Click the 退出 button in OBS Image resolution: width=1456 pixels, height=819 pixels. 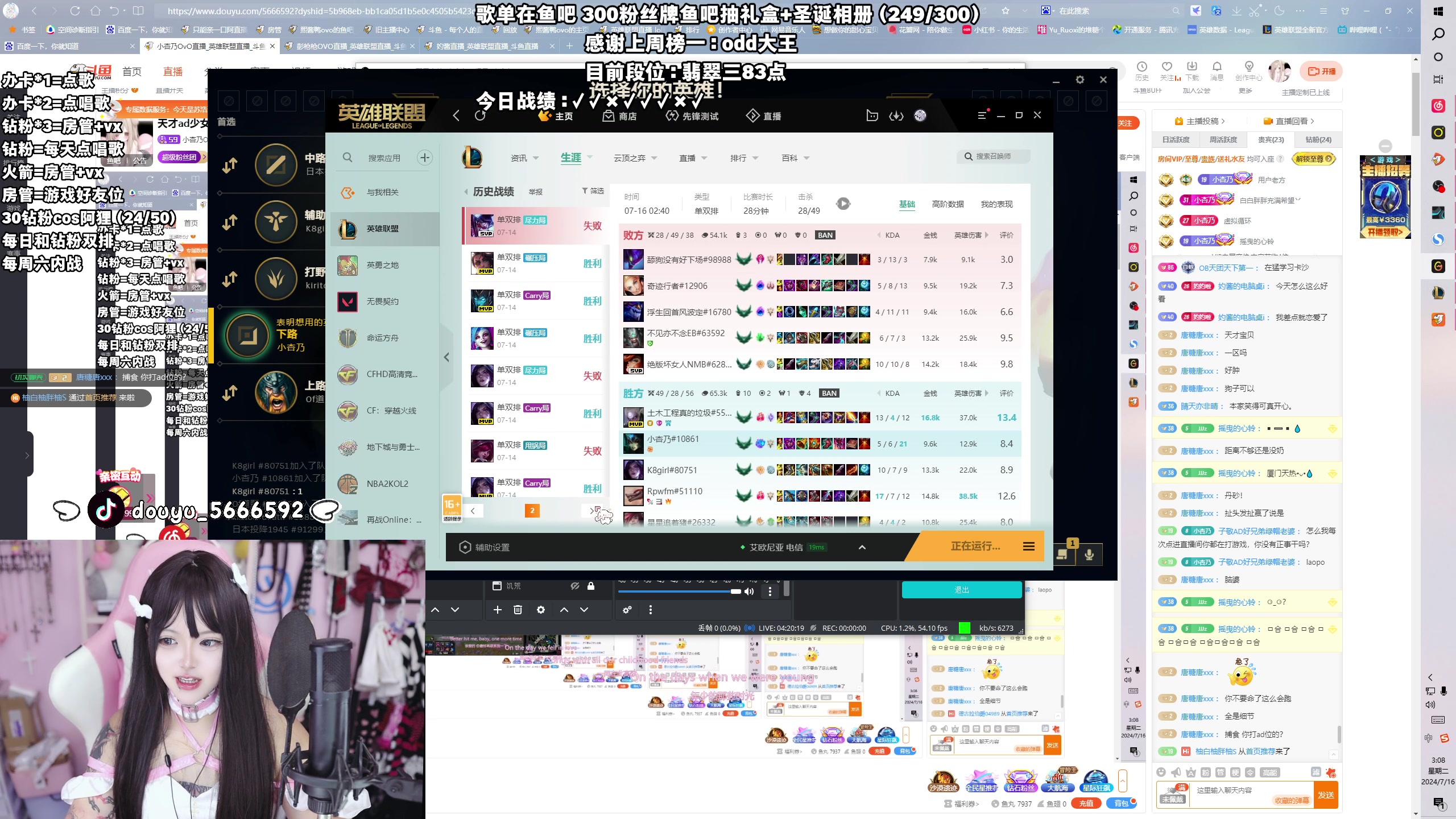[961, 590]
